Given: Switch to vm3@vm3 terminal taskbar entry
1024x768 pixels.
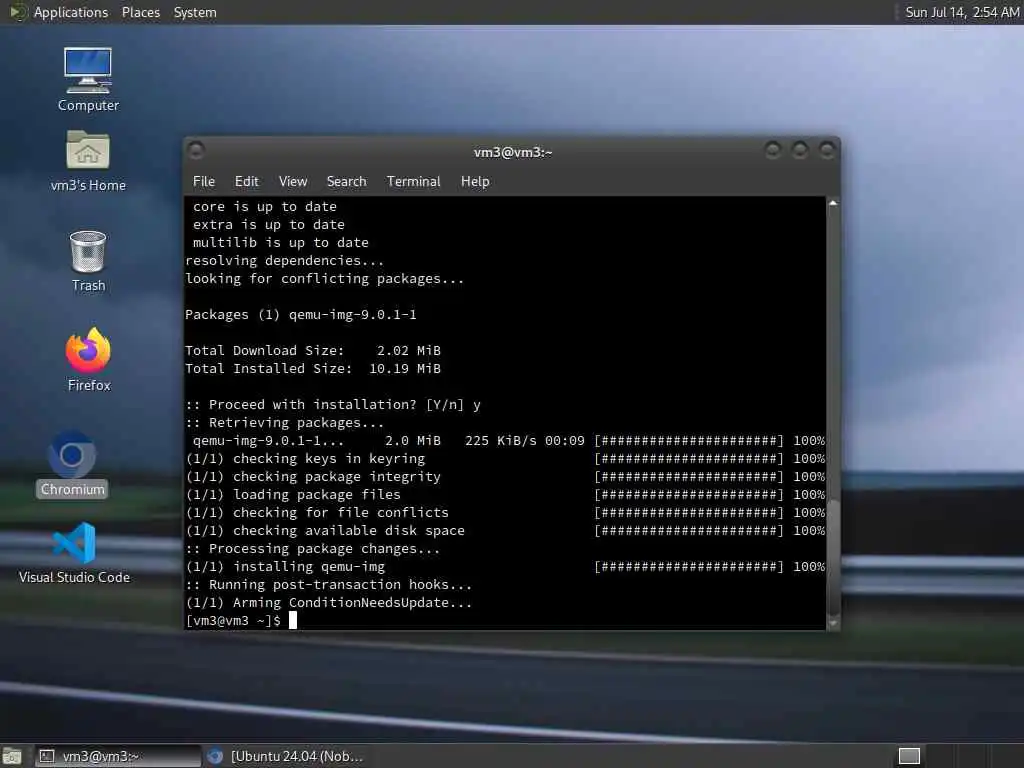Looking at the screenshot, I should pos(118,756).
